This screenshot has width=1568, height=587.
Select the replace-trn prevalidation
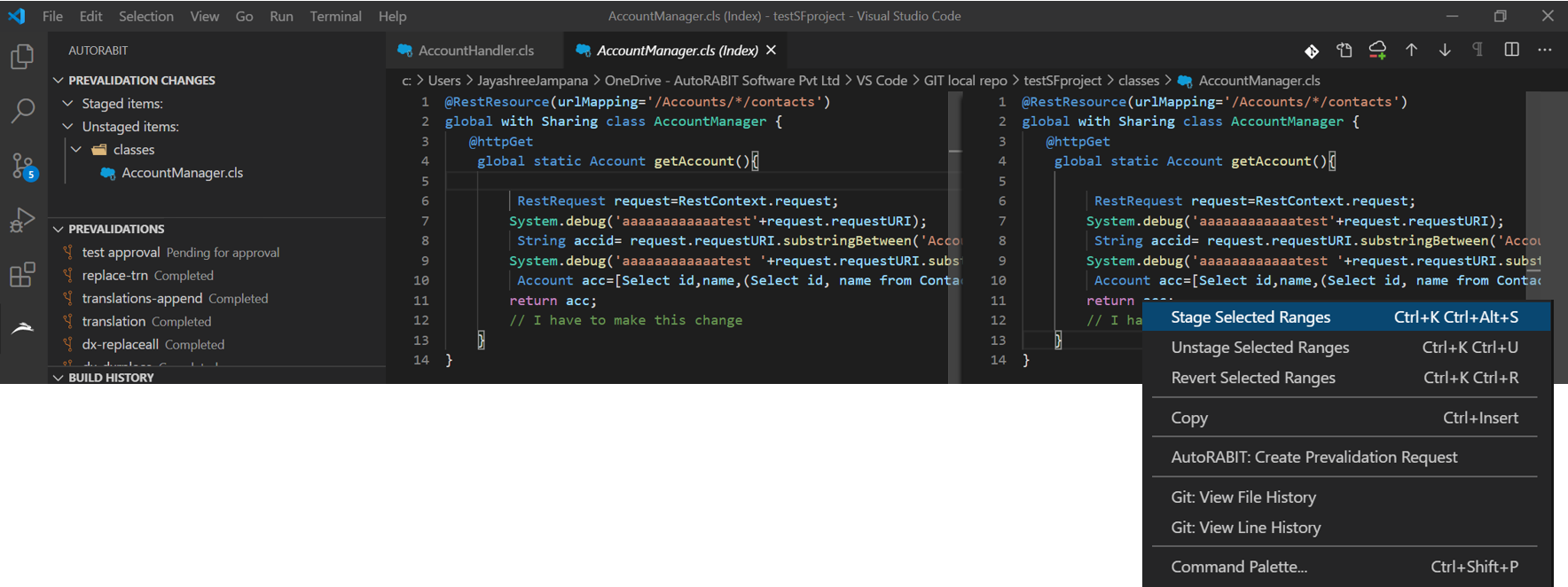[x=218, y=276]
